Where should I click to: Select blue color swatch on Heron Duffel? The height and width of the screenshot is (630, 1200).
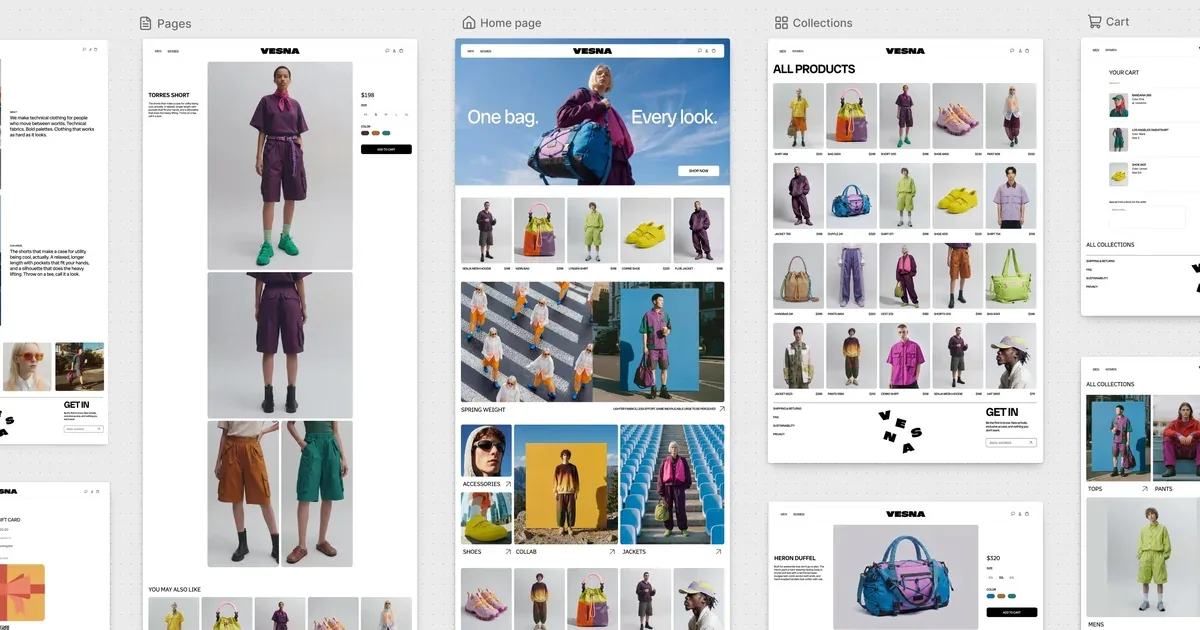point(990,596)
